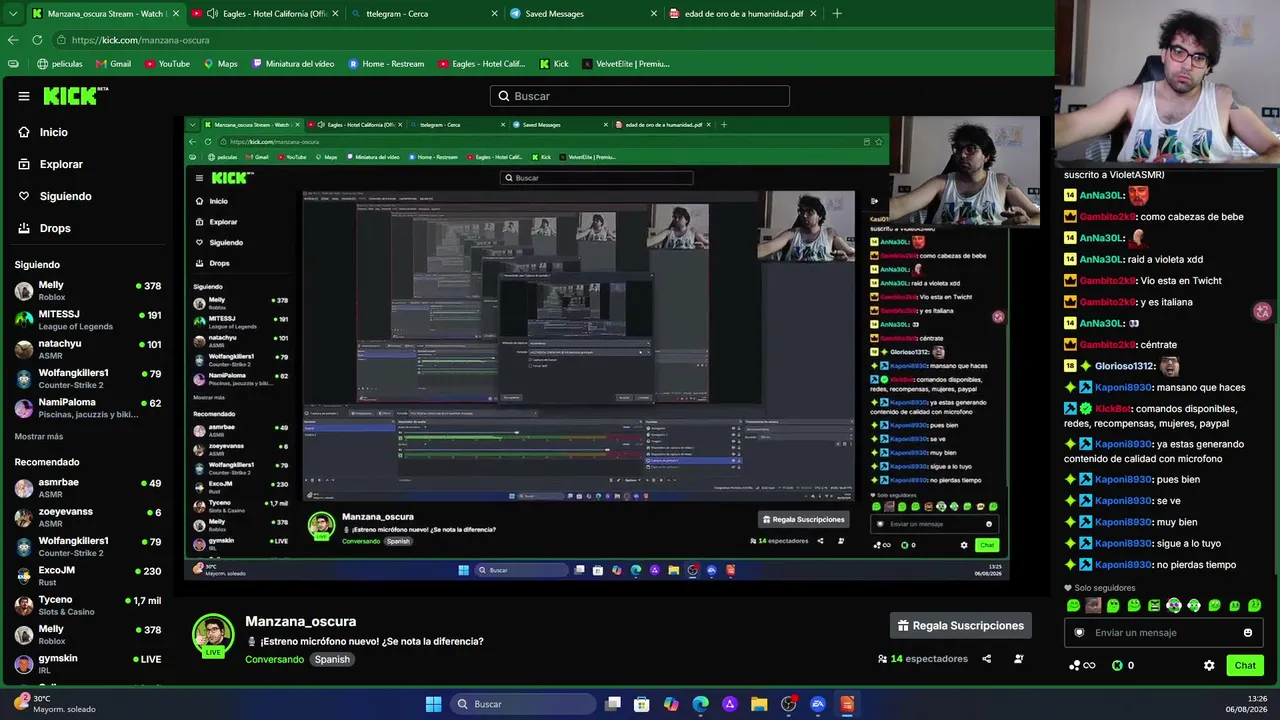Viewport: 1280px width, 720px height.
Task: Switch to the edad de oro PDF tab
Action: tap(742, 14)
